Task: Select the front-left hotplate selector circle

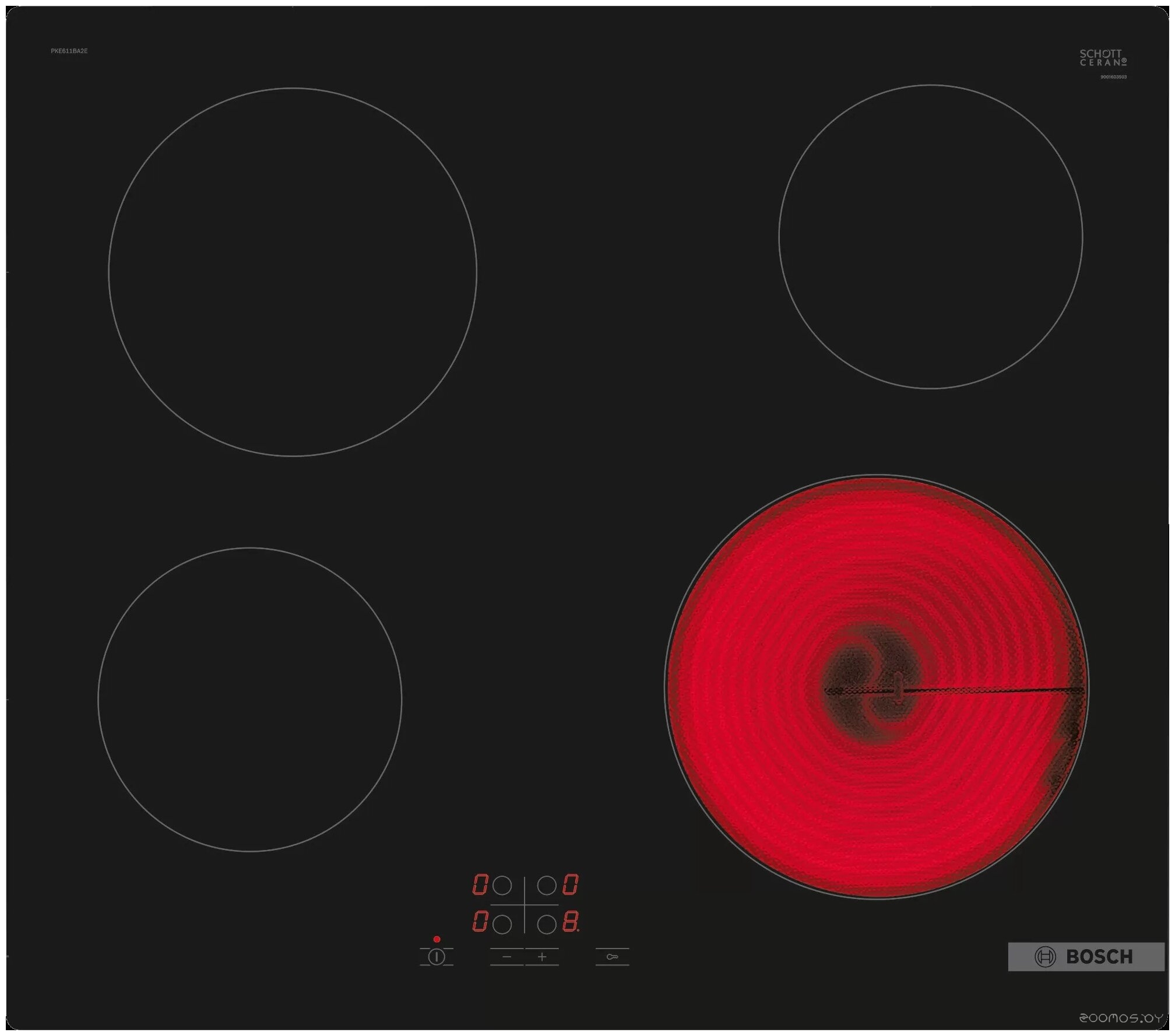Action: coord(502,924)
